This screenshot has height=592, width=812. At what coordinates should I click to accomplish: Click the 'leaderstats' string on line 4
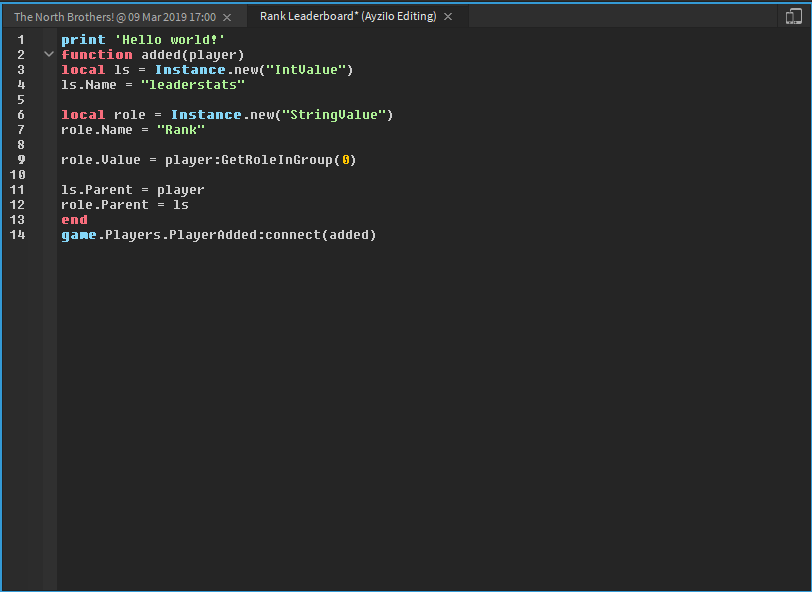tap(193, 84)
